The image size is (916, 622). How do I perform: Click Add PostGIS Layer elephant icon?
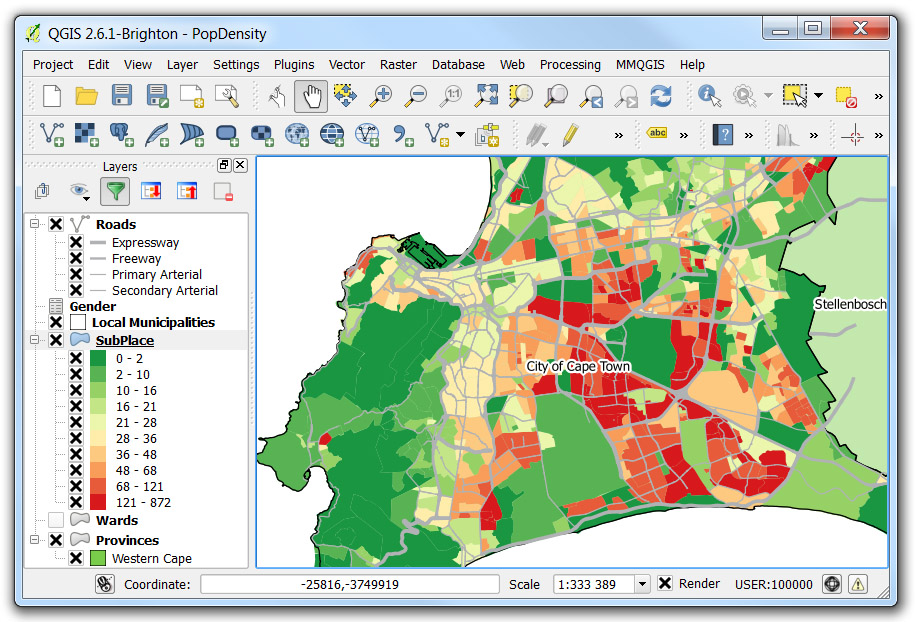(x=122, y=134)
